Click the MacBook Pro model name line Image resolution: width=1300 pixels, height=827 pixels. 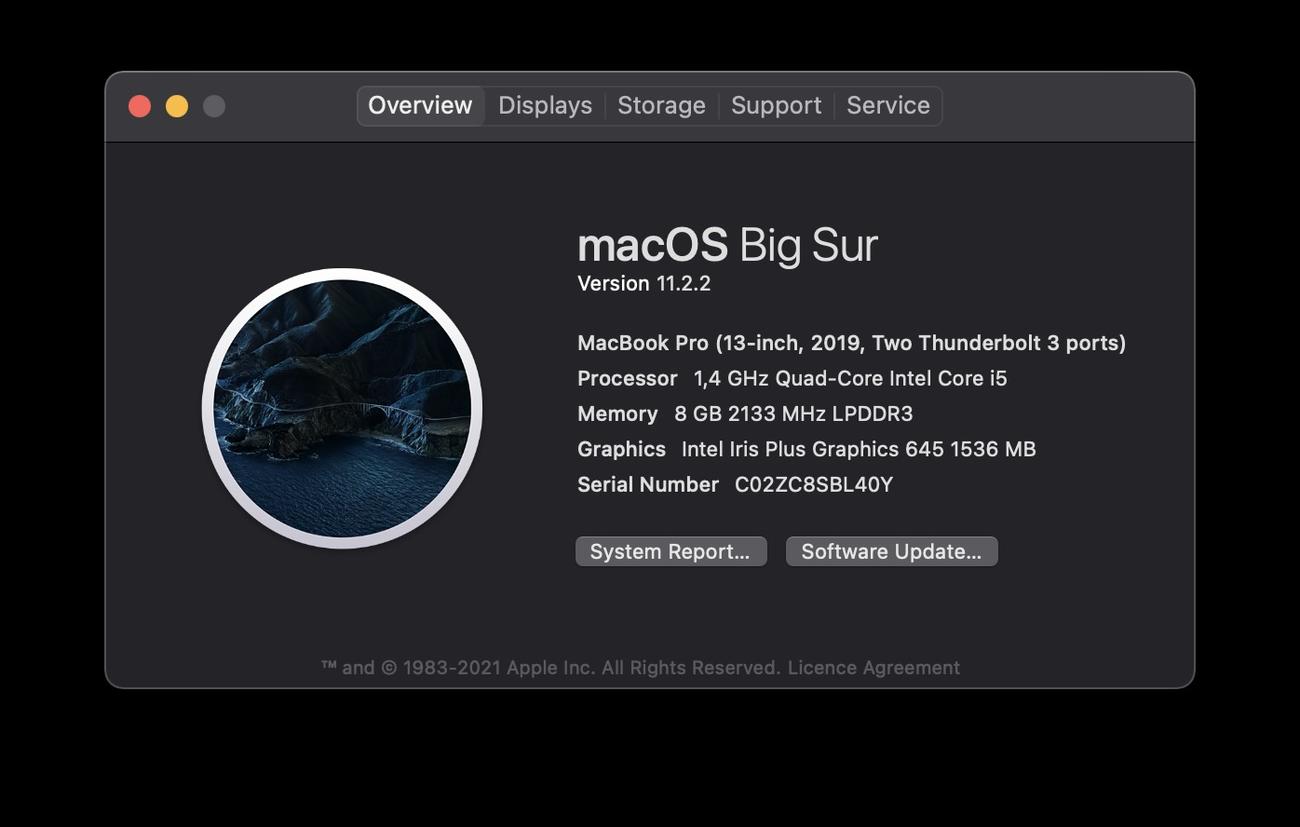coord(851,343)
